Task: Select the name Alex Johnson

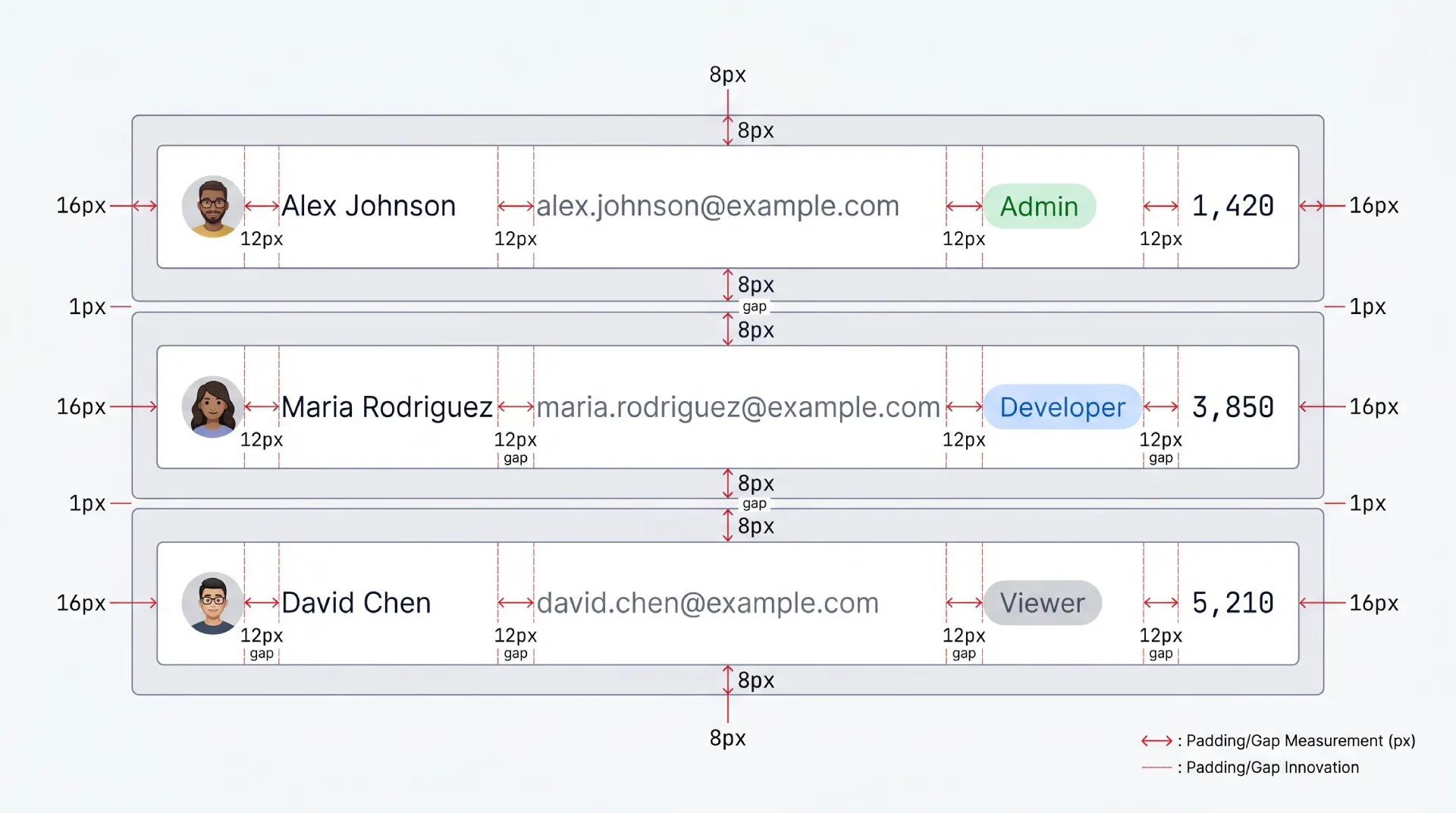Action: tap(369, 206)
